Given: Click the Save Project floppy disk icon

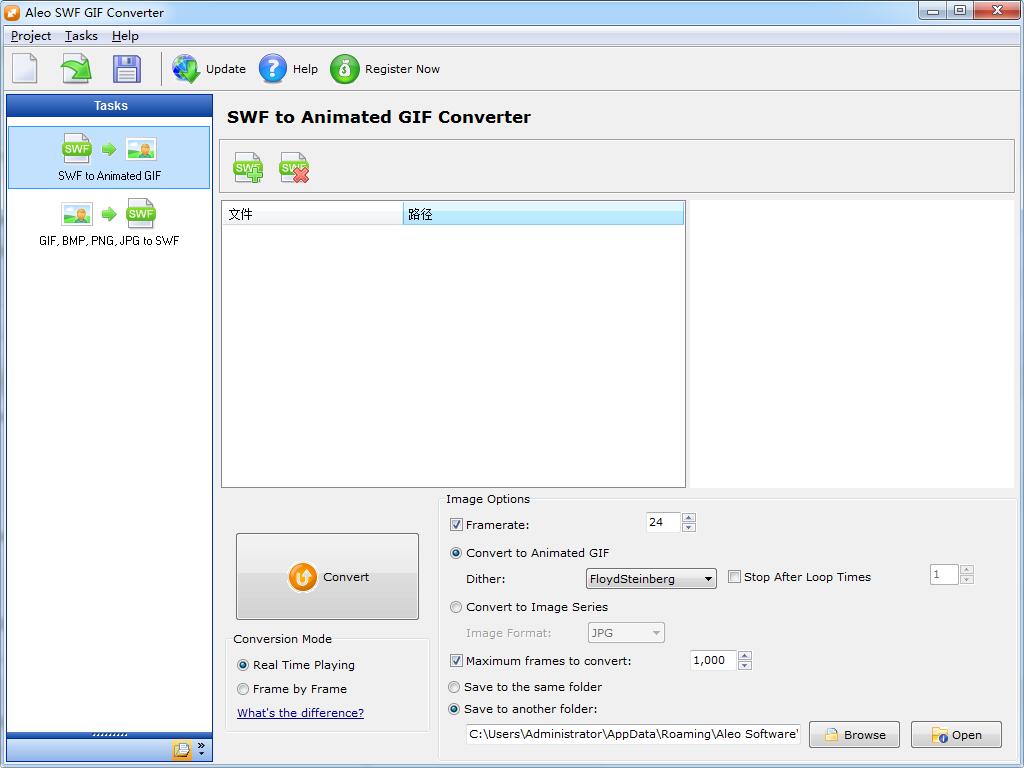Looking at the screenshot, I should pos(127,69).
